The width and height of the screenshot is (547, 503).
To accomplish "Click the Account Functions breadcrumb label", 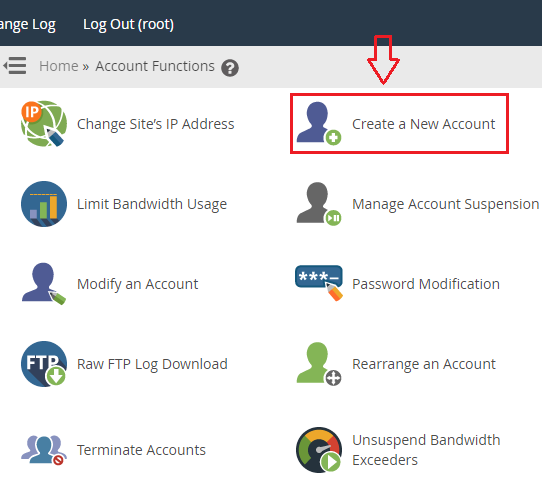I will point(155,66).
